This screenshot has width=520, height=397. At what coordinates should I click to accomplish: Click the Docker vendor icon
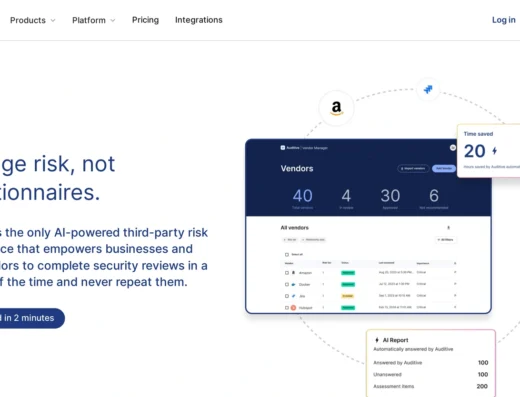[x=293, y=284]
